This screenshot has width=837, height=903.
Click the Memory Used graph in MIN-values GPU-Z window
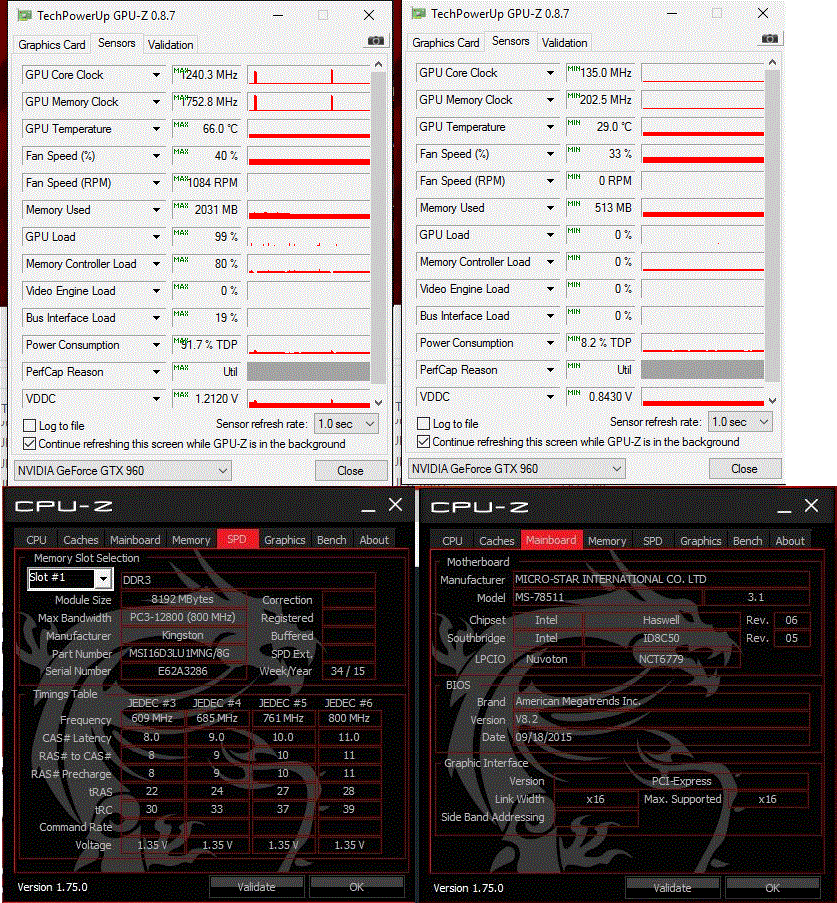tap(703, 208)
